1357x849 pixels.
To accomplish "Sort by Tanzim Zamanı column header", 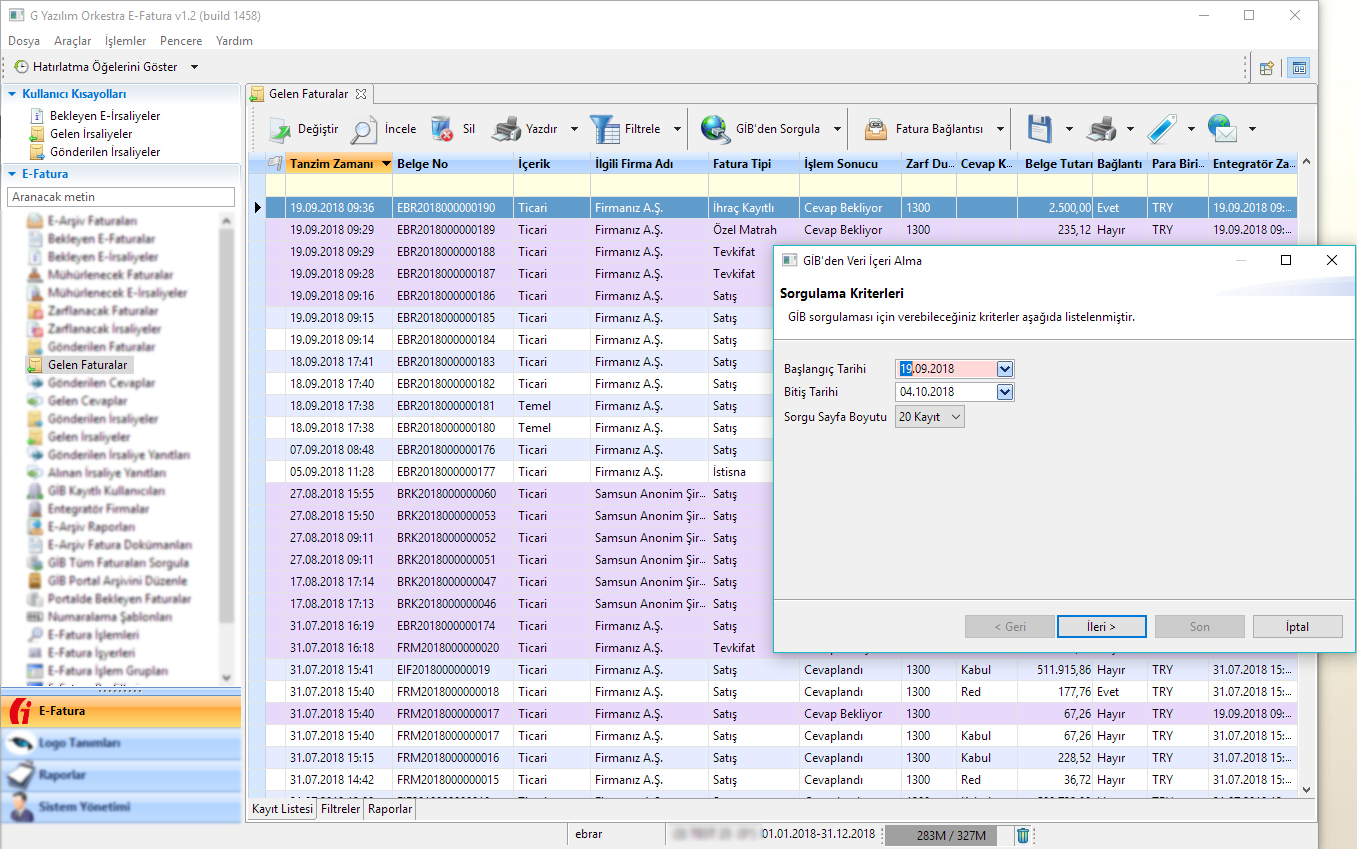I will (331, 164).
